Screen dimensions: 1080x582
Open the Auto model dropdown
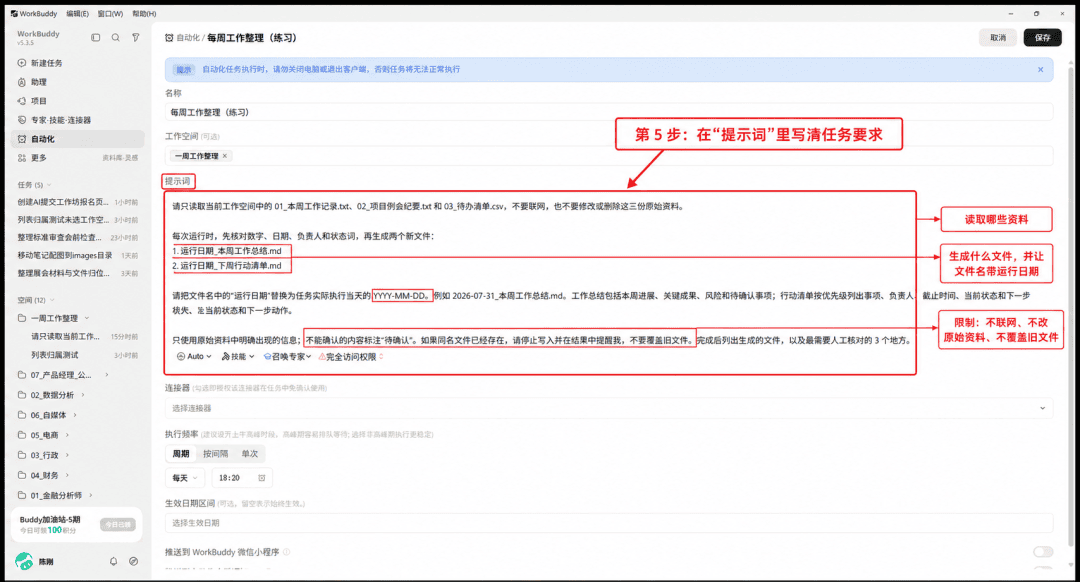(194, 357)
